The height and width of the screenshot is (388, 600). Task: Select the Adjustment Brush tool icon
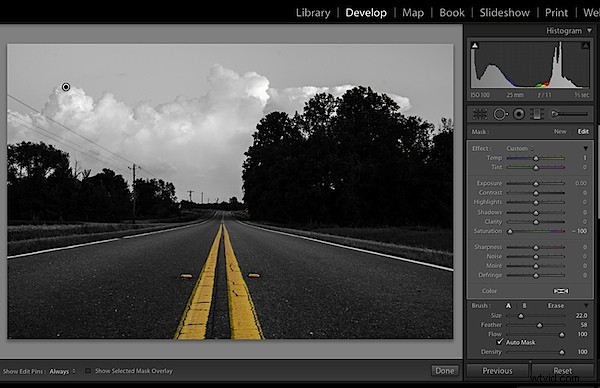click(569, 114)
